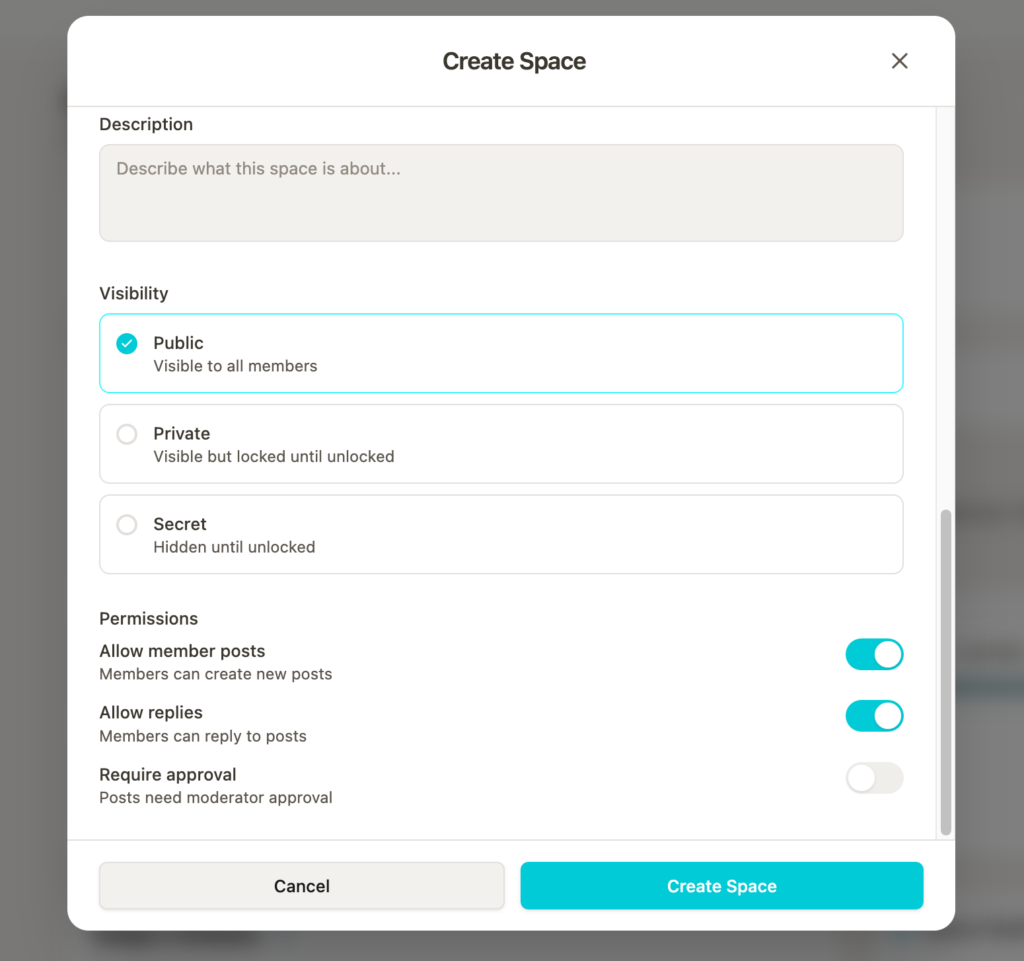Click the "Require approval" label

tap(168, 774)
